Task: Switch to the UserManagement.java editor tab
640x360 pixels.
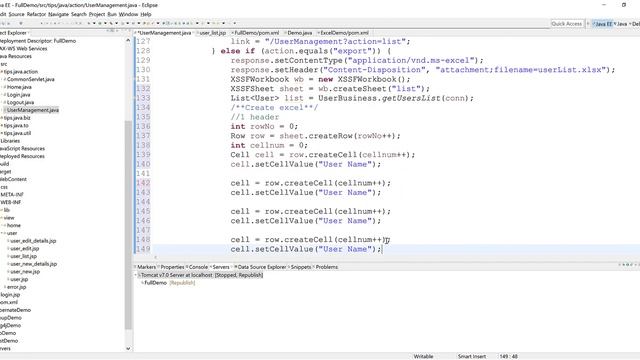Action: click(164, 33)
